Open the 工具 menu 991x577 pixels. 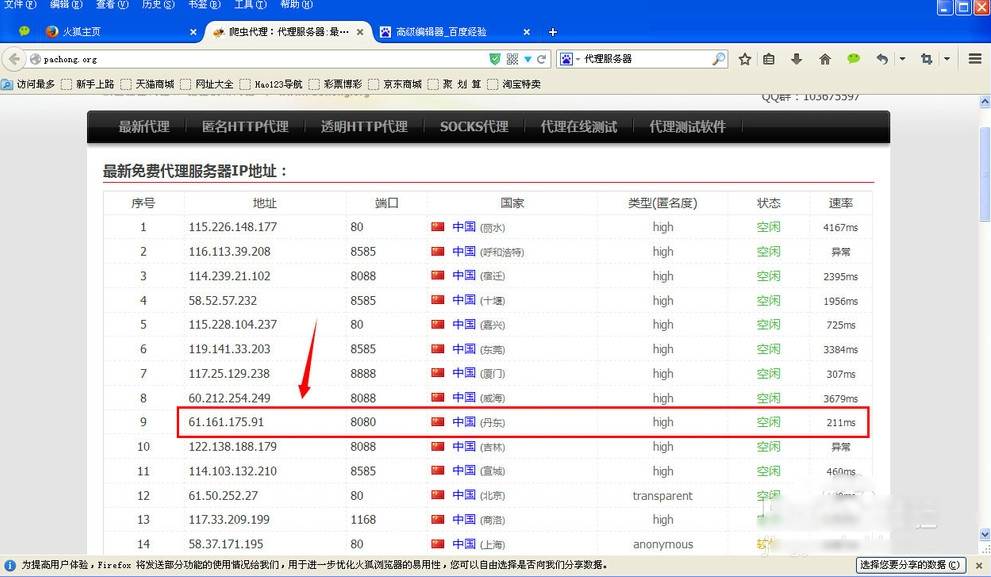pyautogui.click(x=246, y=5)
